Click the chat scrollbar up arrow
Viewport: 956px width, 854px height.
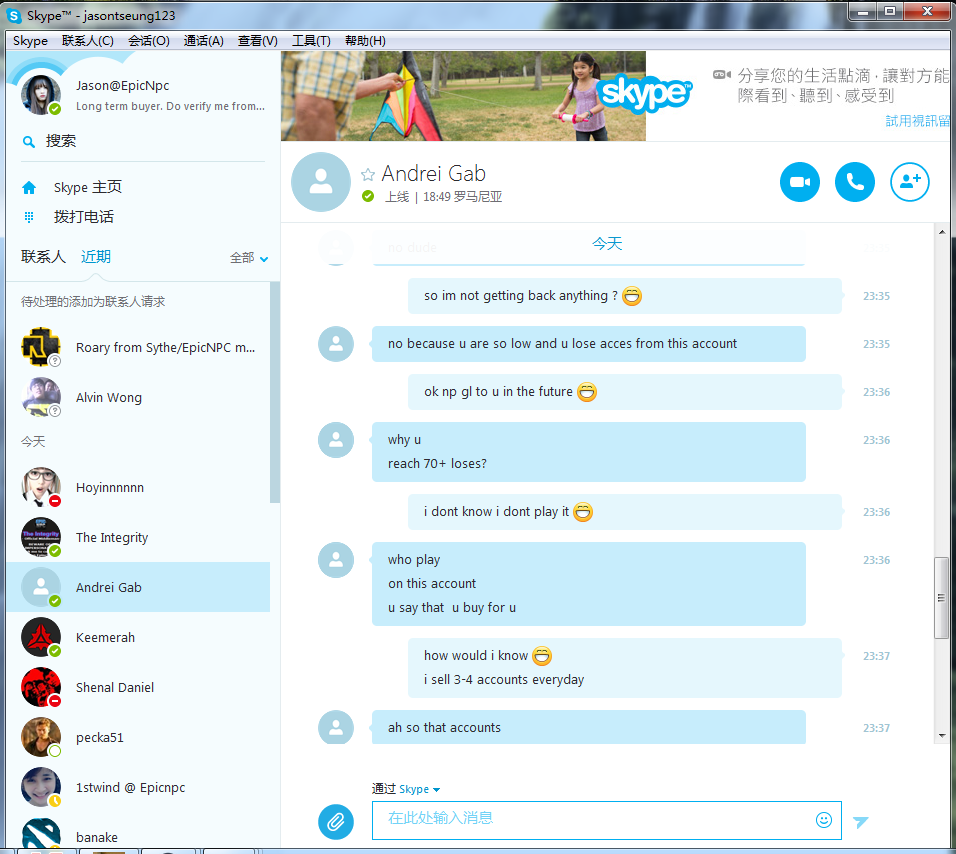942,232
